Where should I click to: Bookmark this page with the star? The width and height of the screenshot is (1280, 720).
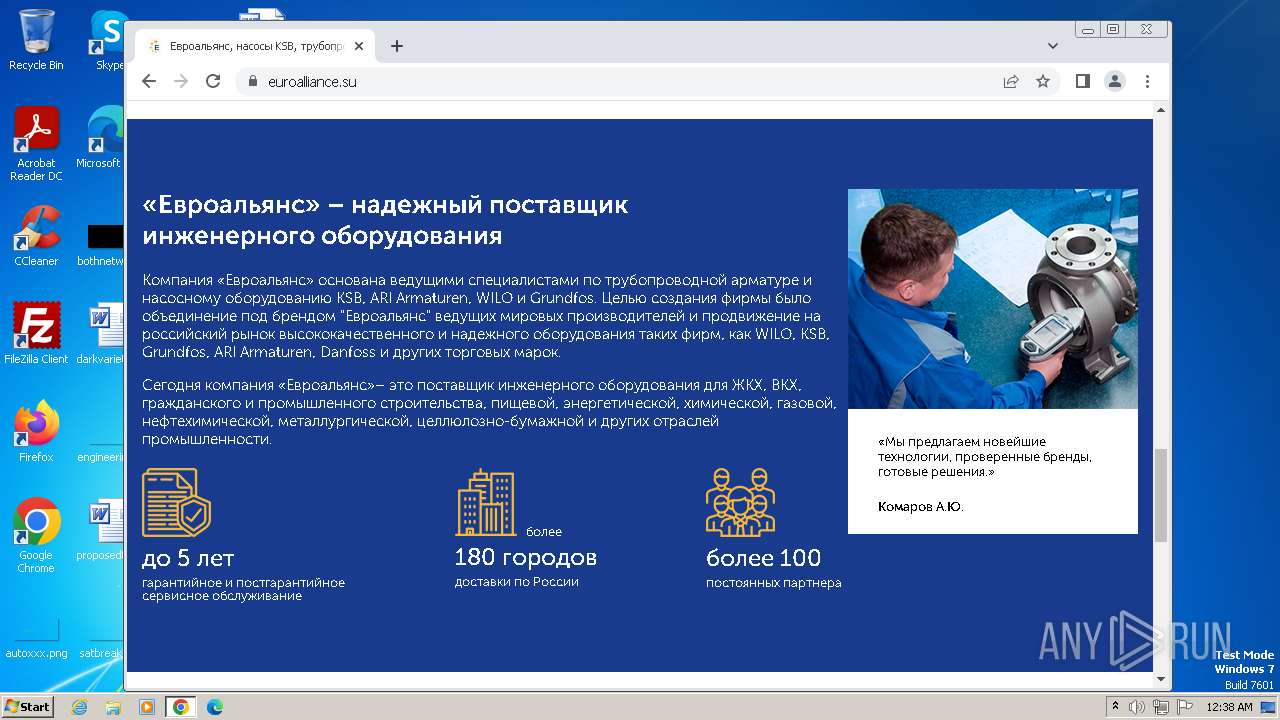1043,81
